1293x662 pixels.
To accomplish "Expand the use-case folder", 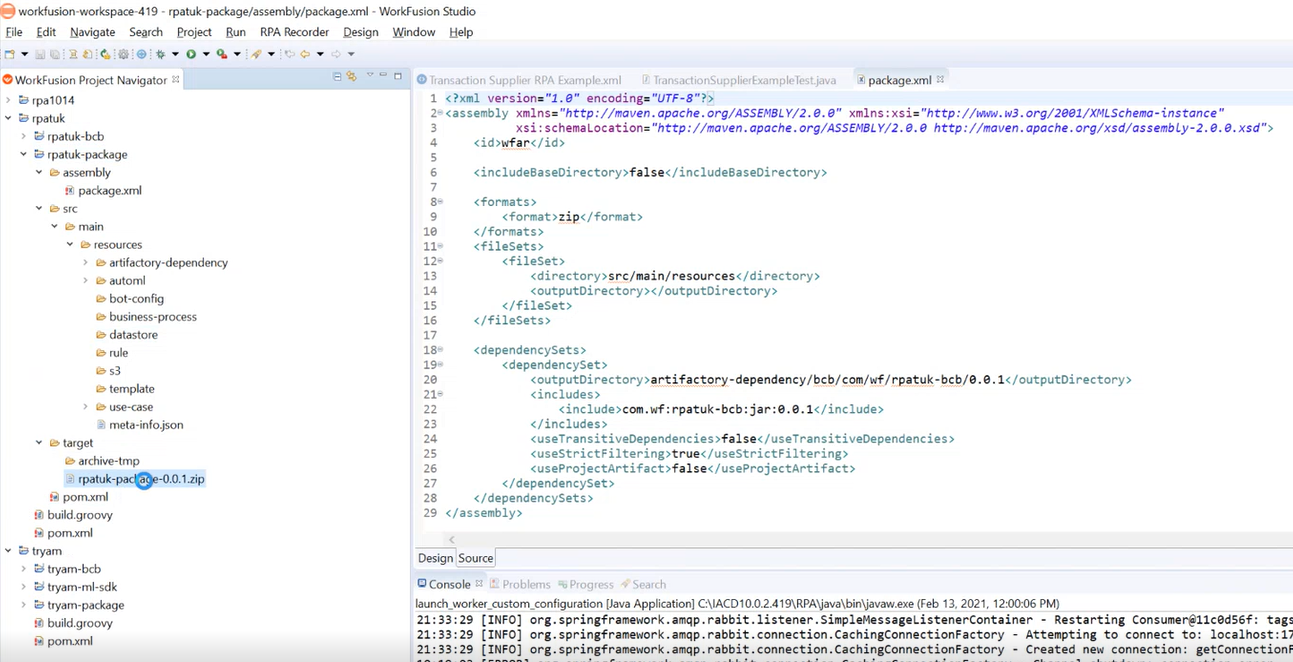I will [86, 407].
